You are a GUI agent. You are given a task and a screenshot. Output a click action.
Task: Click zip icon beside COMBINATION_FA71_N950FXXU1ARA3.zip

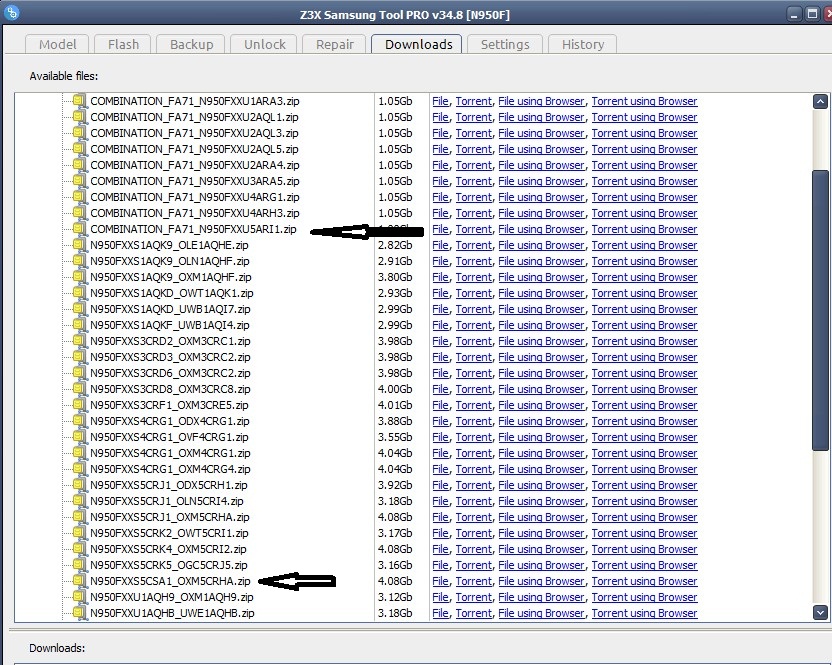[79, 100]
